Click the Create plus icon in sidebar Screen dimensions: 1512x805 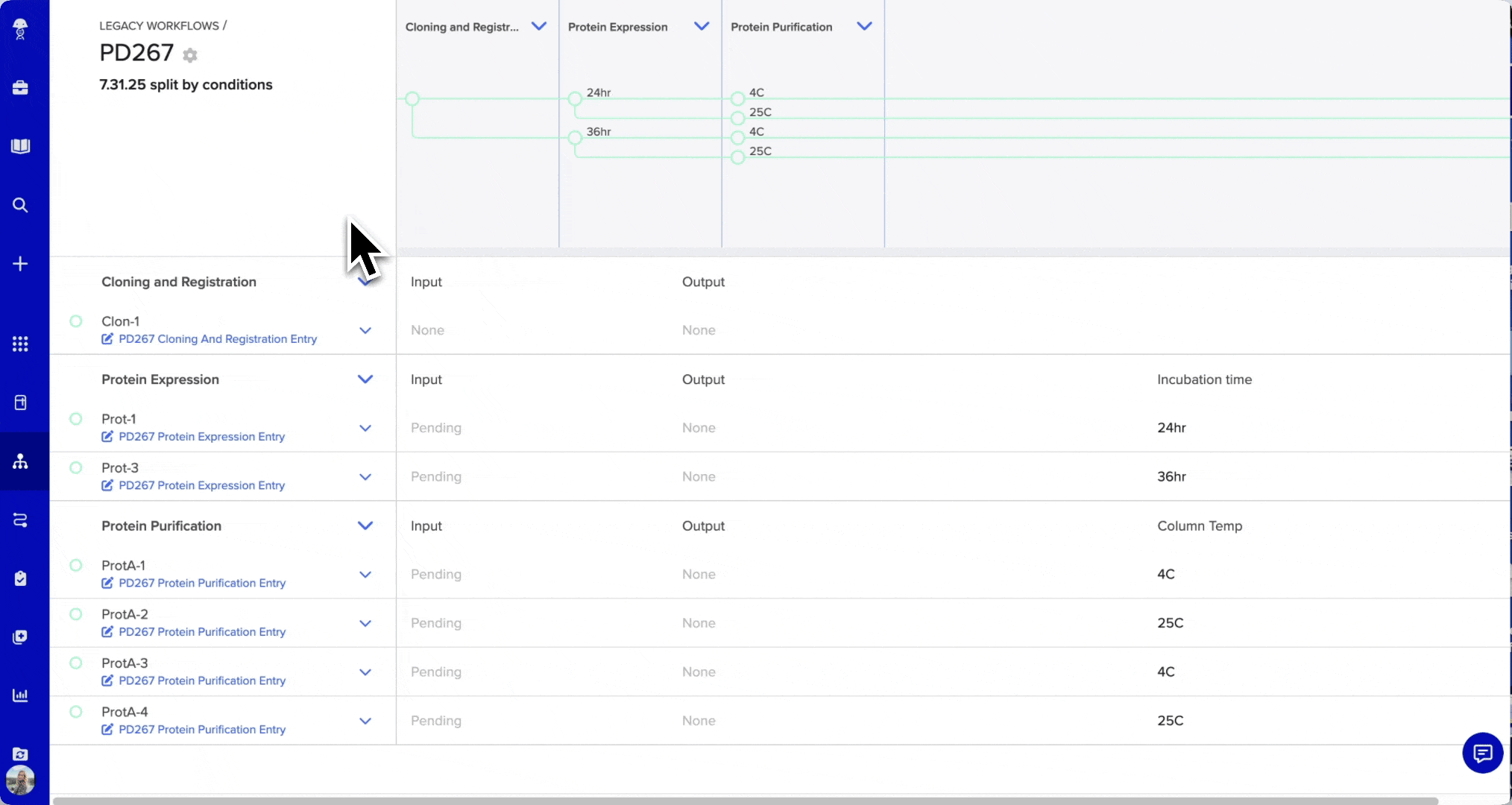[20, 263]
